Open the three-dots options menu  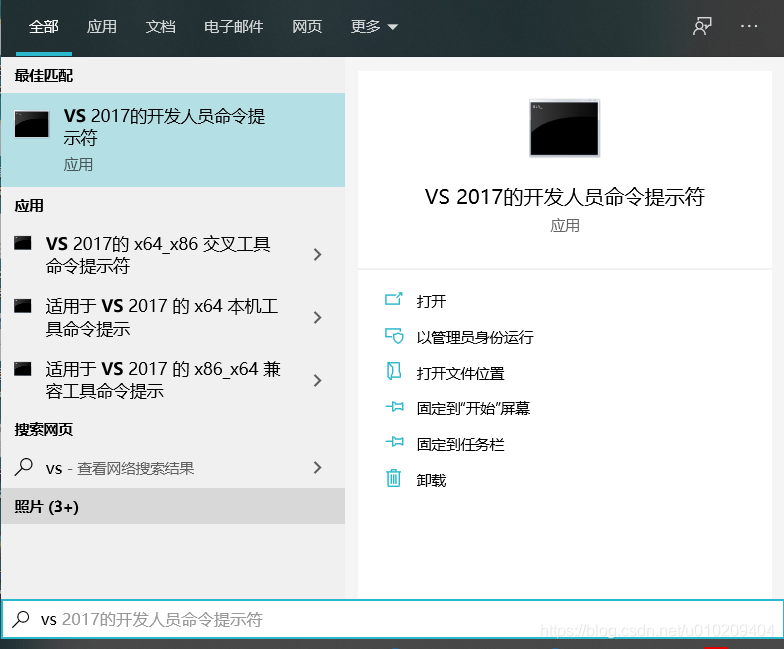click(748, 26)
